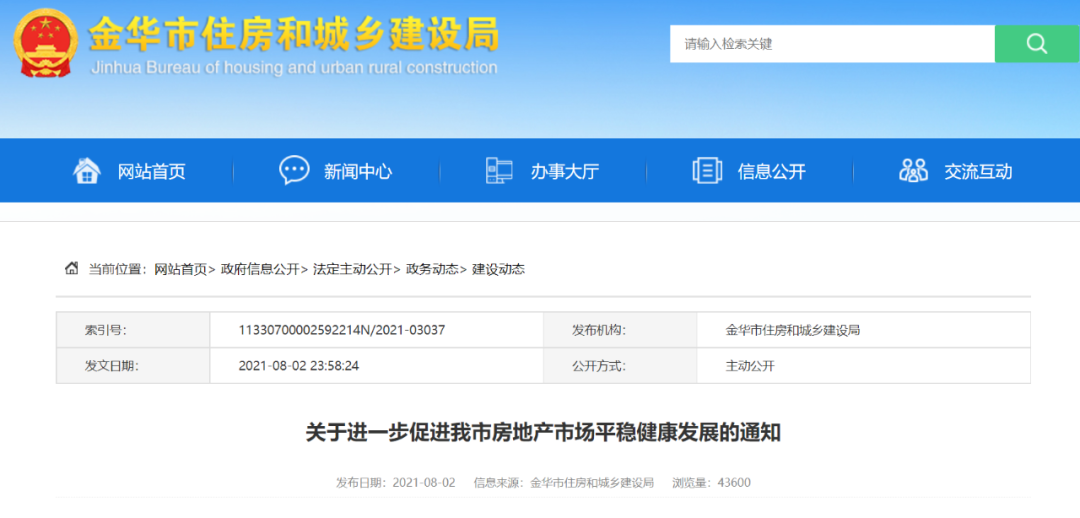Navigate to 政务动态 breadcrumb link
The width and height of the screenshot is (1080, 518).
(432, 269)
